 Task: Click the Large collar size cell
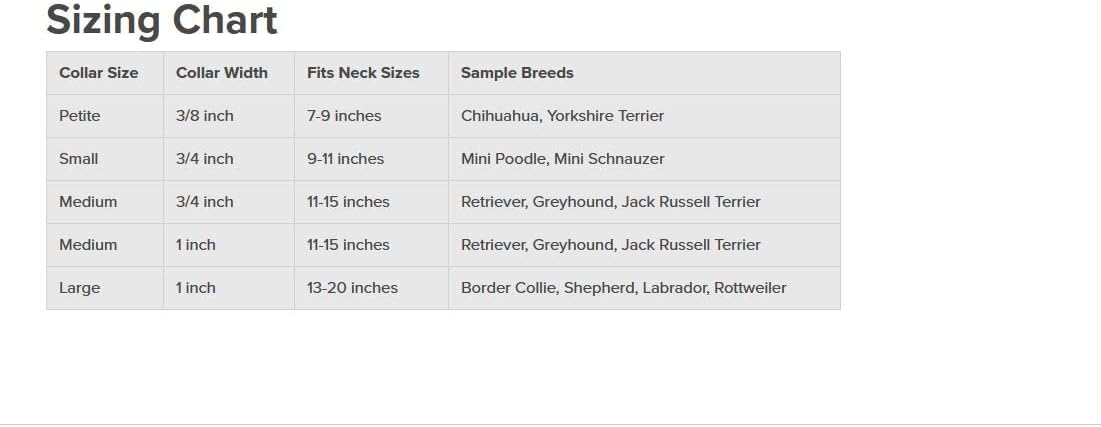80,288
